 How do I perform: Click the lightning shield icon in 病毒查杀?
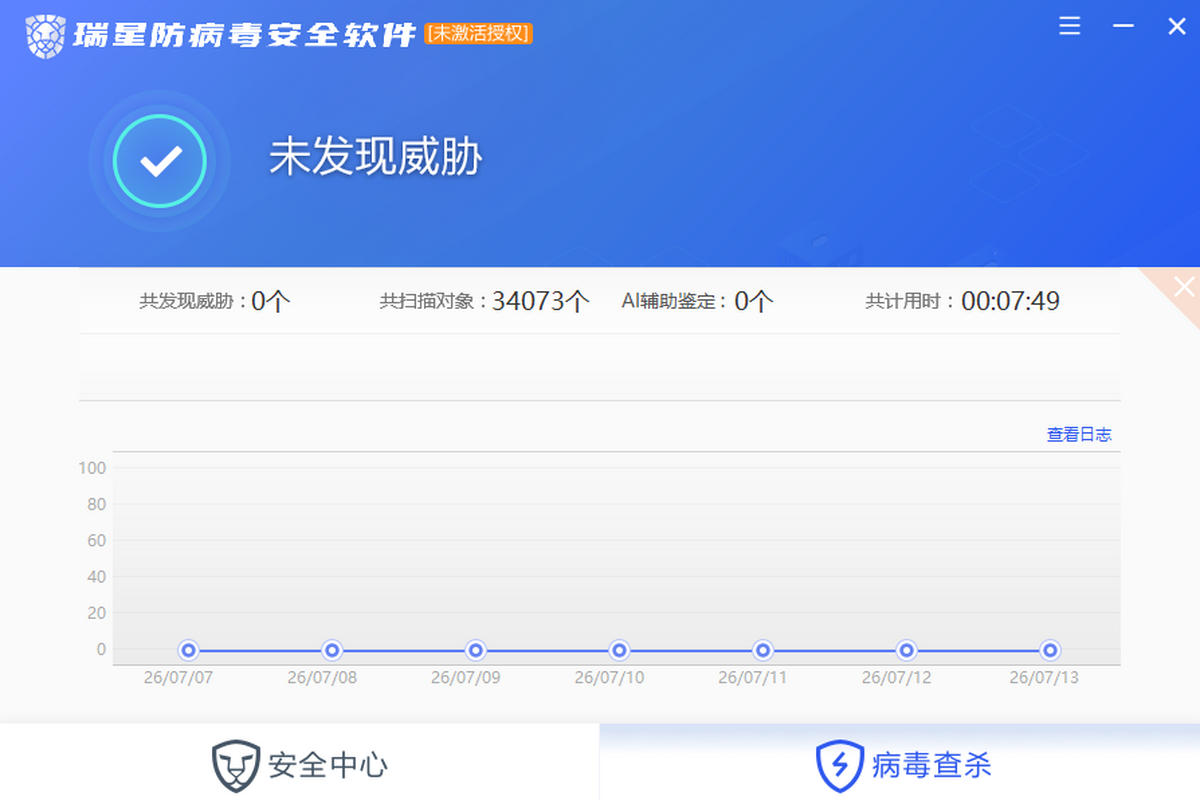tap(839, 765)
